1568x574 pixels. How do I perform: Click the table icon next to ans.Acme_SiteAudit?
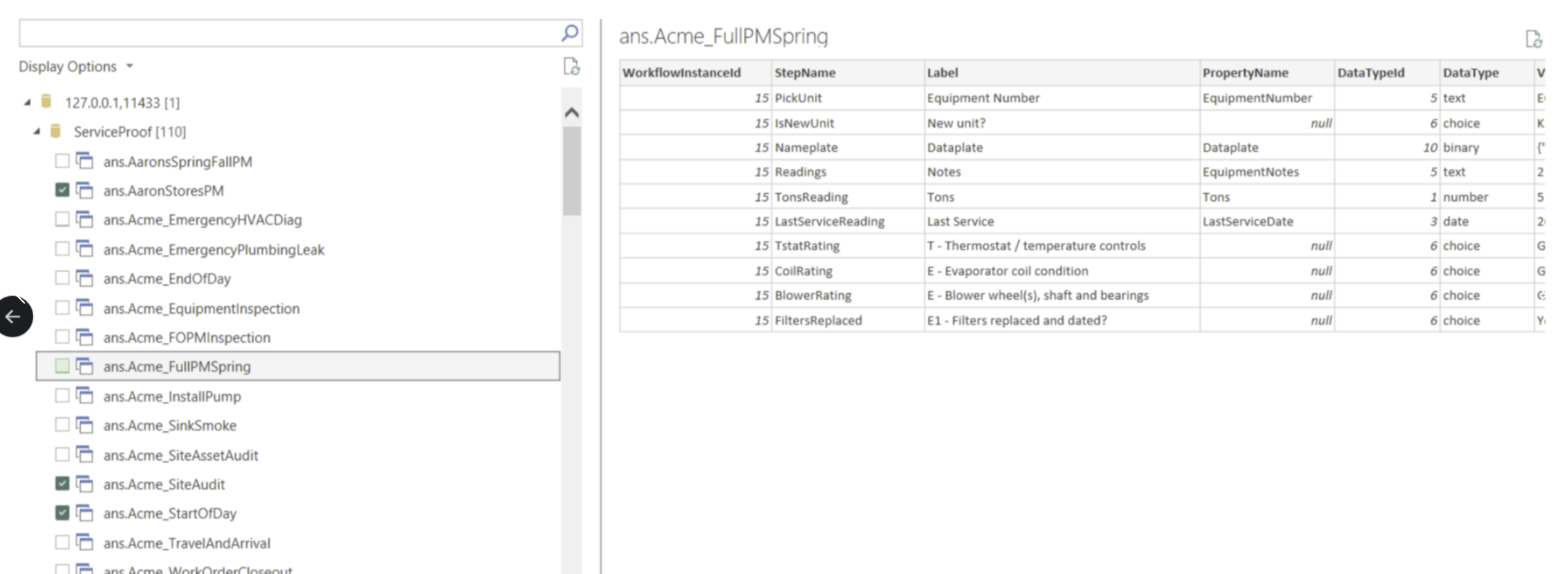tap(85, 483)
